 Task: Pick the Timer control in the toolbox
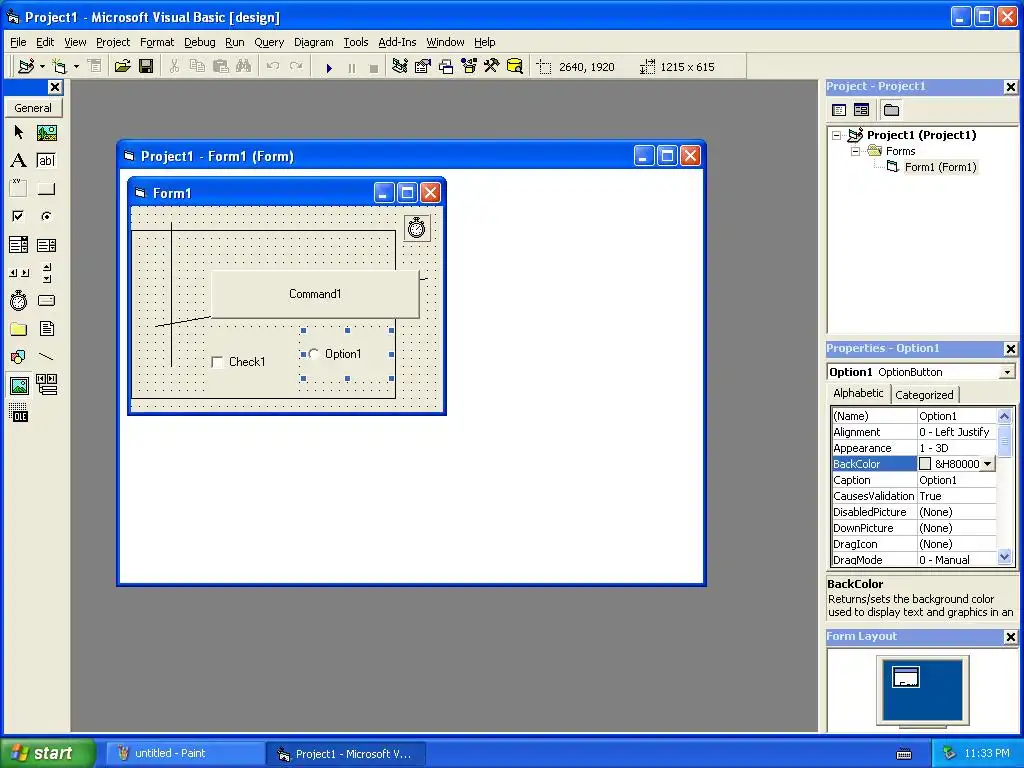tap(18, 300)
